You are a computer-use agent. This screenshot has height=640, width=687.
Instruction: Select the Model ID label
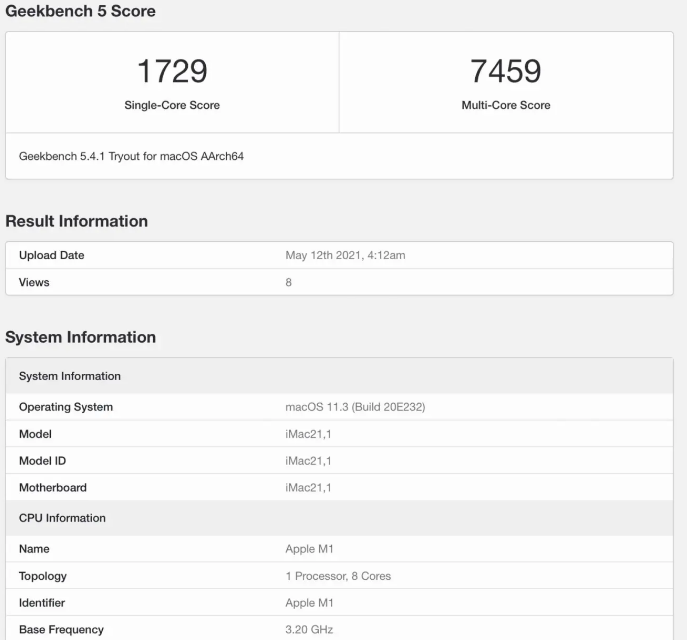coord(42,461)
